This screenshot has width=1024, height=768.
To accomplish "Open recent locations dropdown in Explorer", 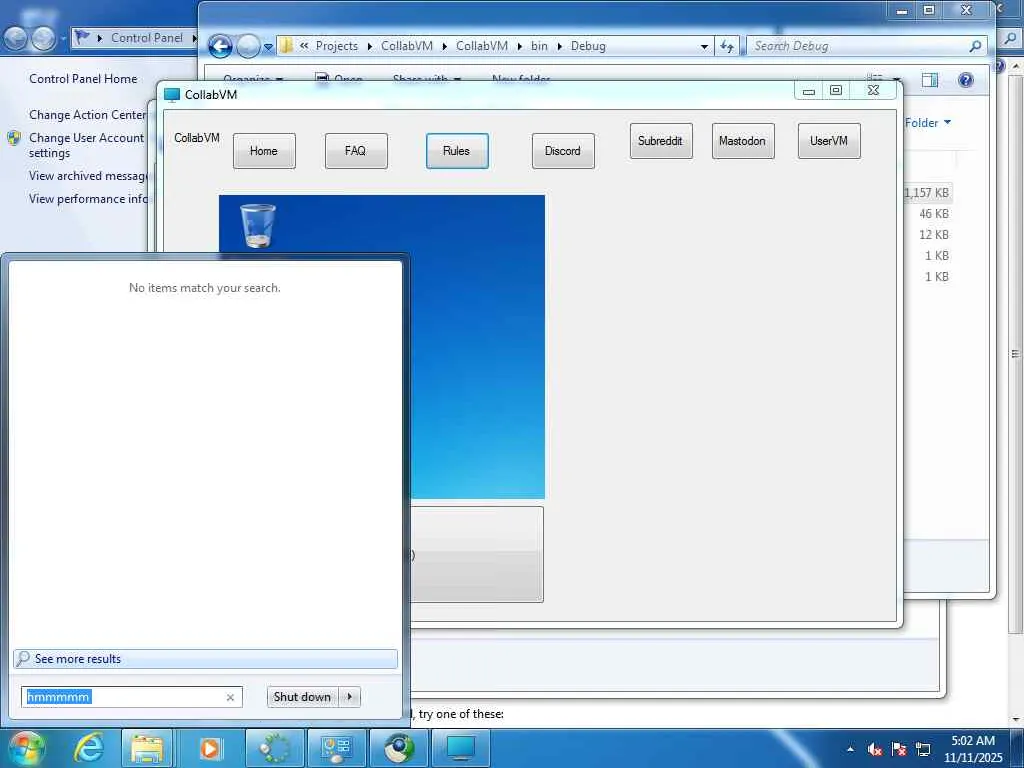I will pyautogui.click(x=268, y=47).
